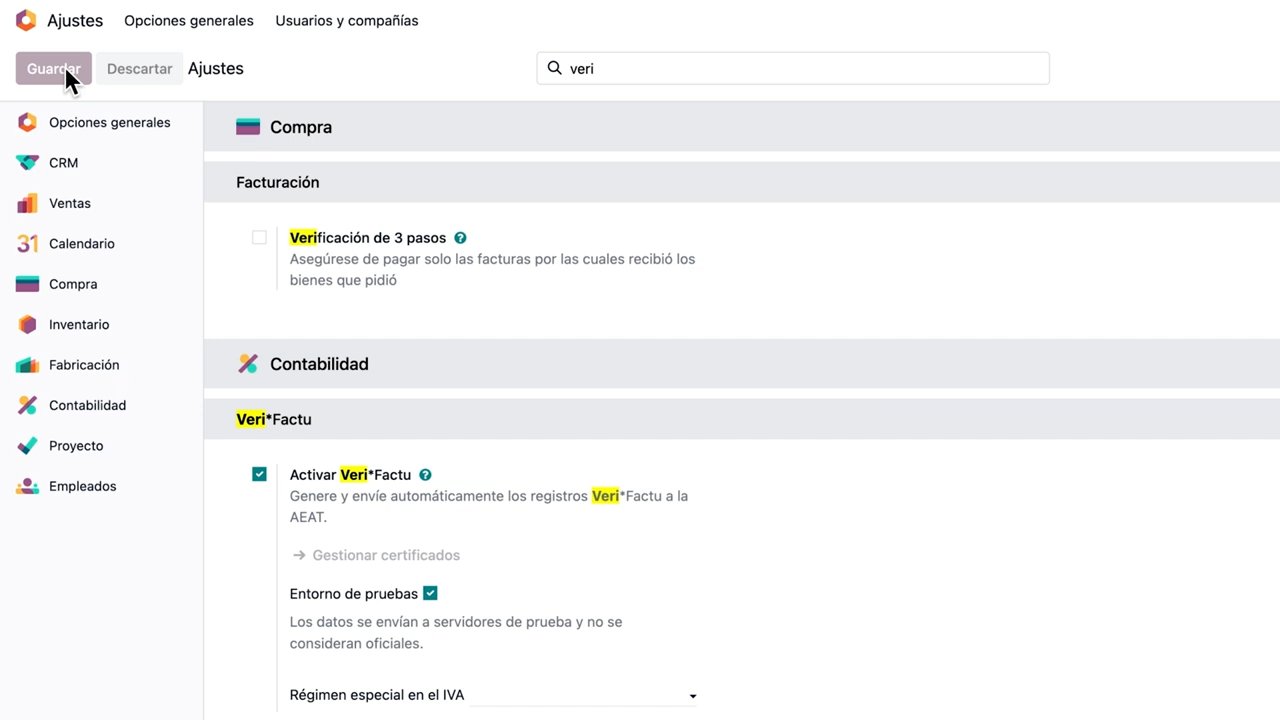Select the Ventas sidebar icon
The image size is (1280, 720).
coord(27,203)
